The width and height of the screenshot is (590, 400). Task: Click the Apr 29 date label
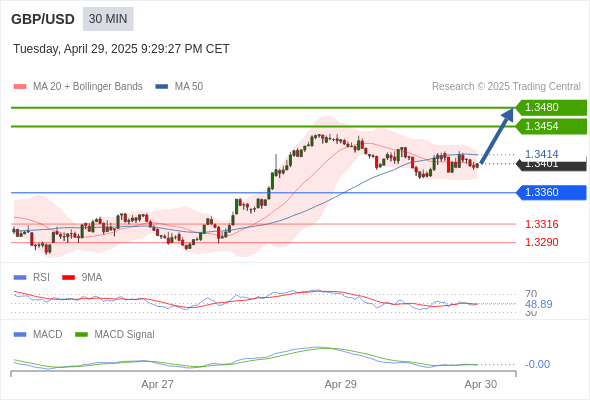tap(341, 384)
